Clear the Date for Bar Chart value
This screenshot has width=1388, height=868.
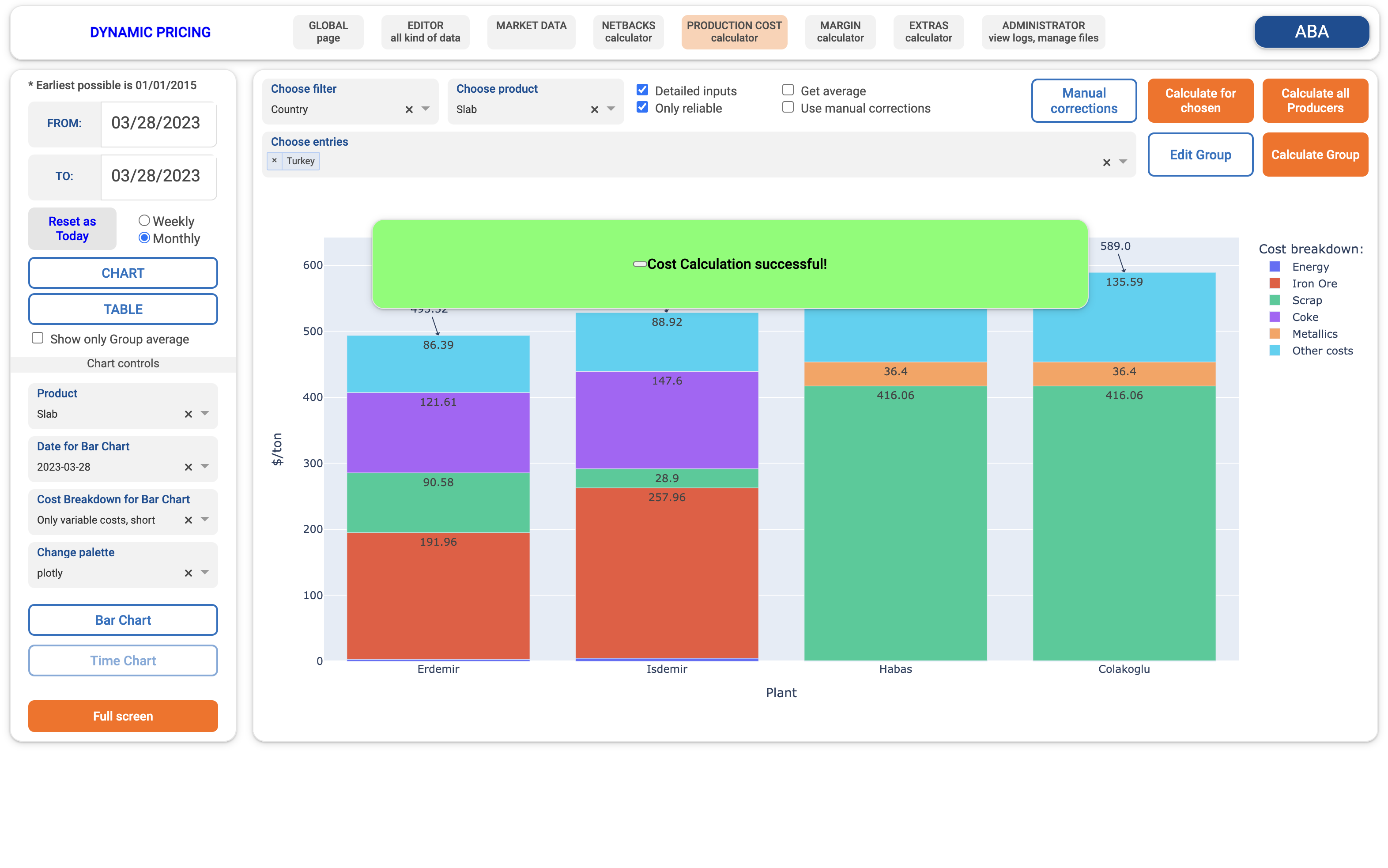click(188, 467)
